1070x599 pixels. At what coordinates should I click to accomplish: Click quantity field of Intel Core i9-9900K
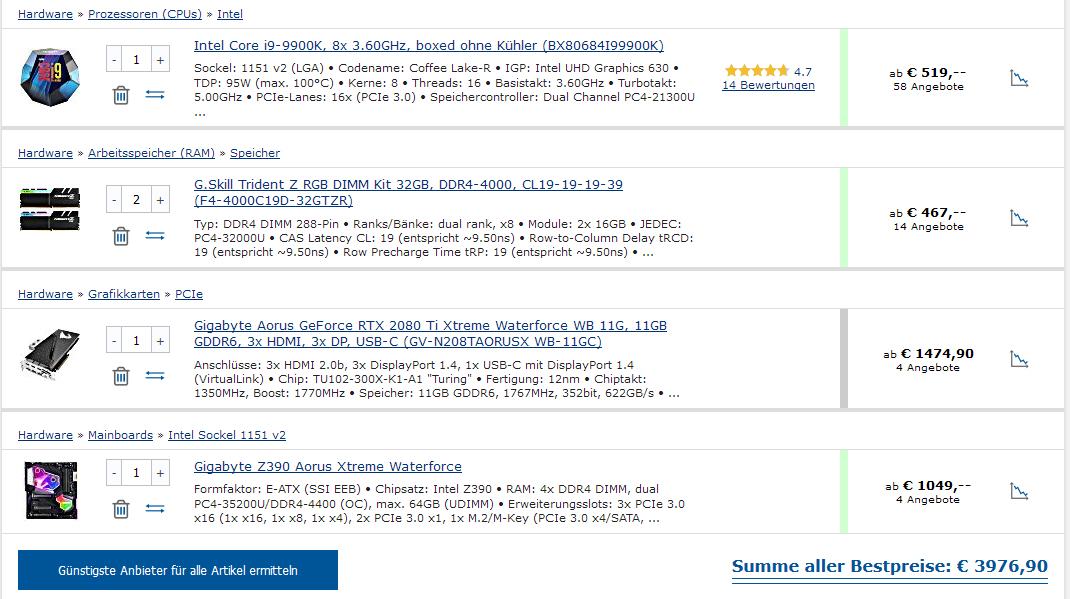pyautogui.click(x=136, y=60)
